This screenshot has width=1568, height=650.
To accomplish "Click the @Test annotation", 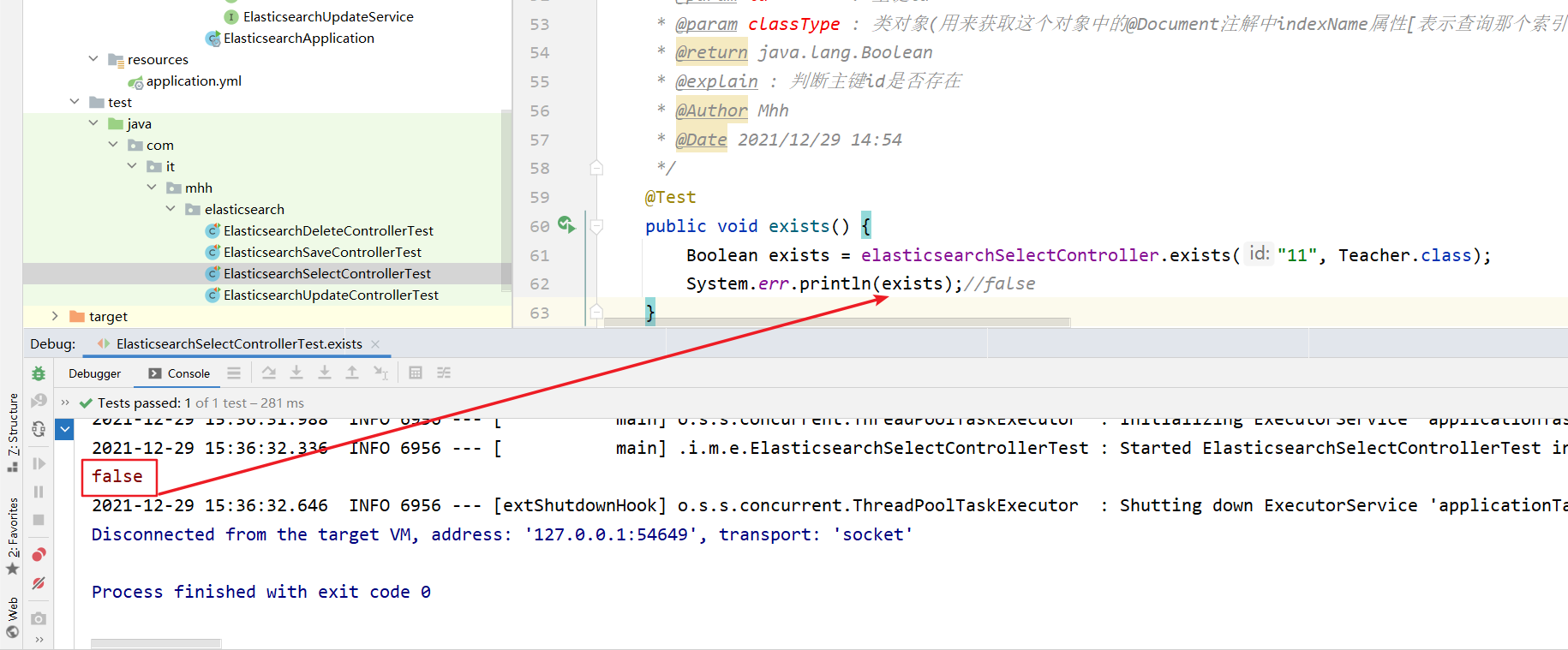I will pyautogui.click(x=670, y=197).
